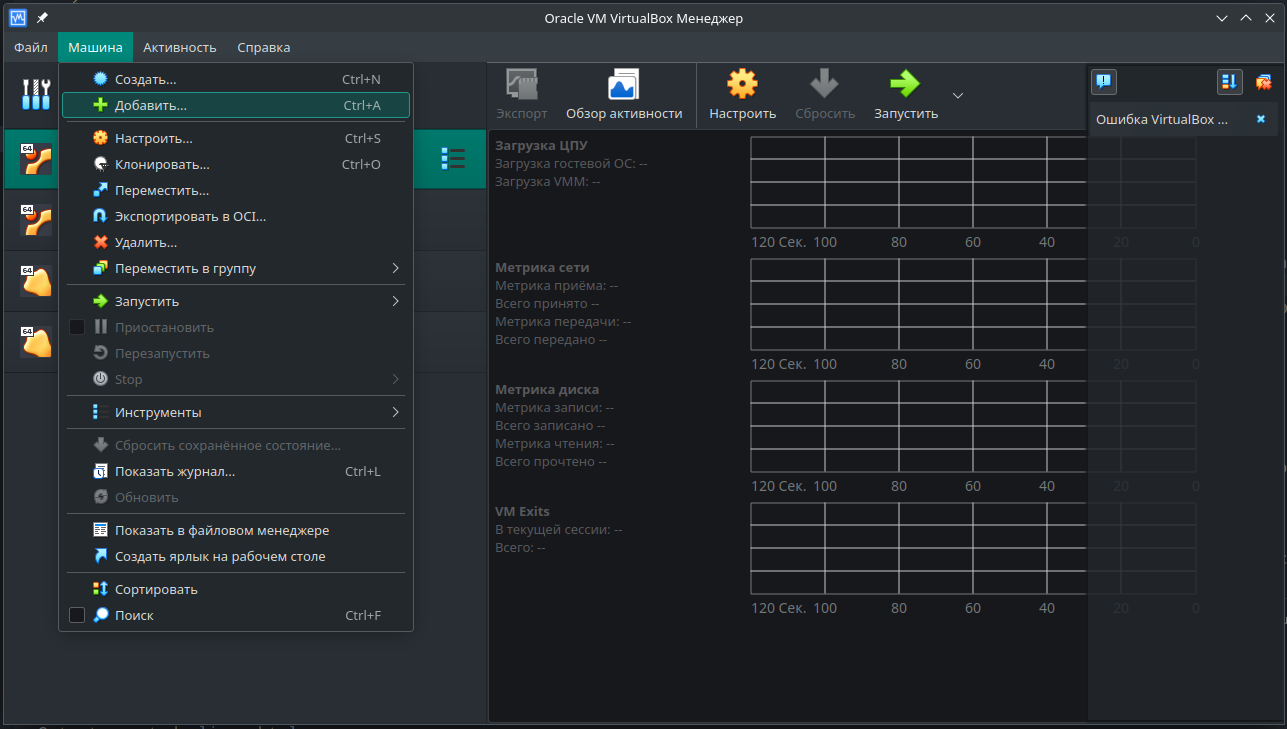The height and width of the screenshot is (729, 1287).
Task: Open the chevron next to Запустить button
Action: [957, 94]
